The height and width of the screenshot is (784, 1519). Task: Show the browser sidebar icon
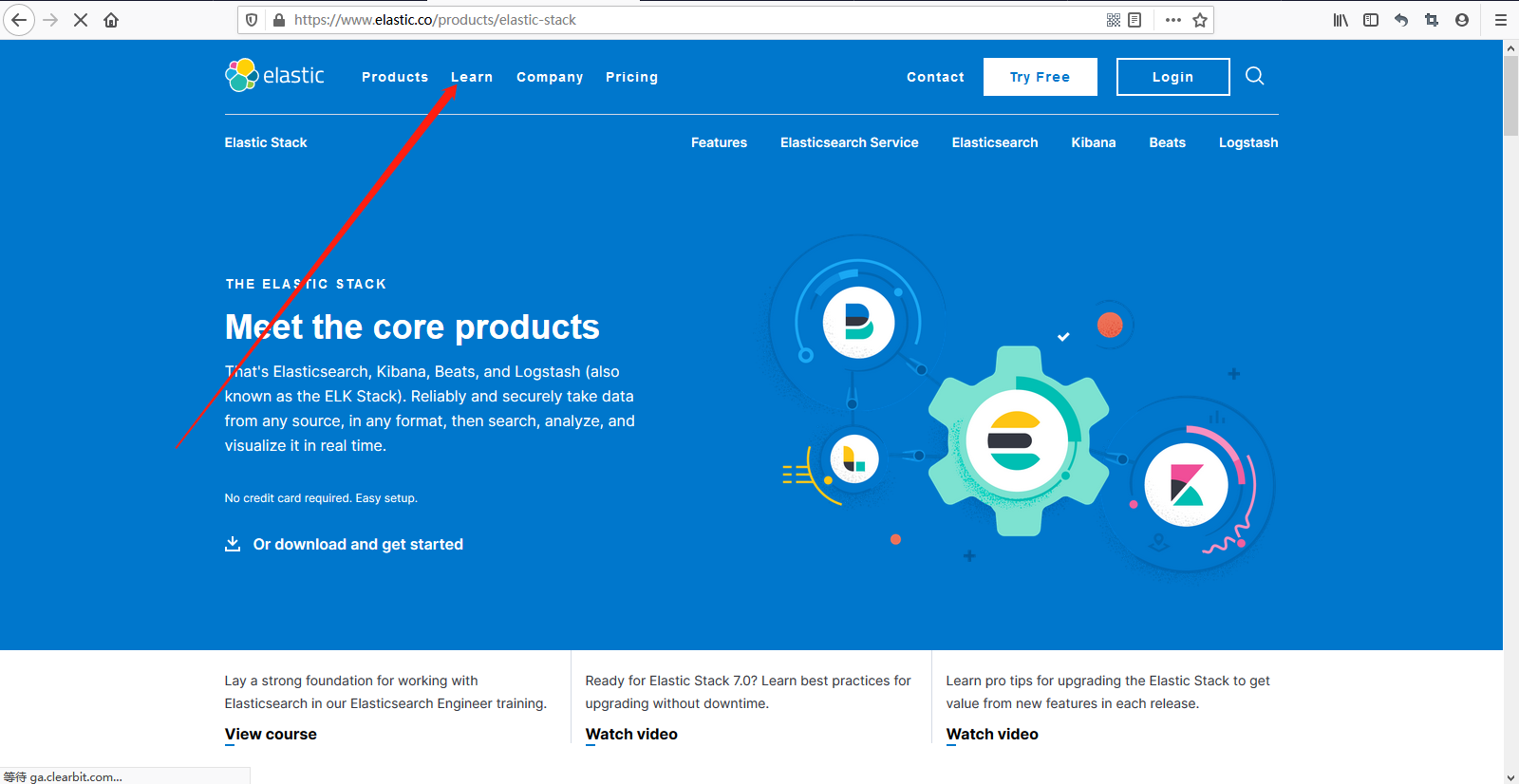pos(1371,20)
